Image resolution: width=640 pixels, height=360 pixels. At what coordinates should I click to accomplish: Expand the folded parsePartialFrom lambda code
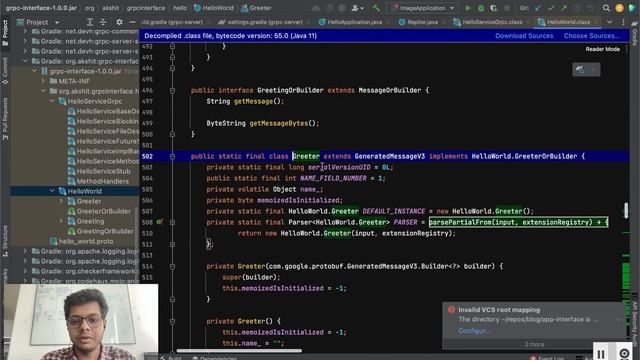click(518, 222)
